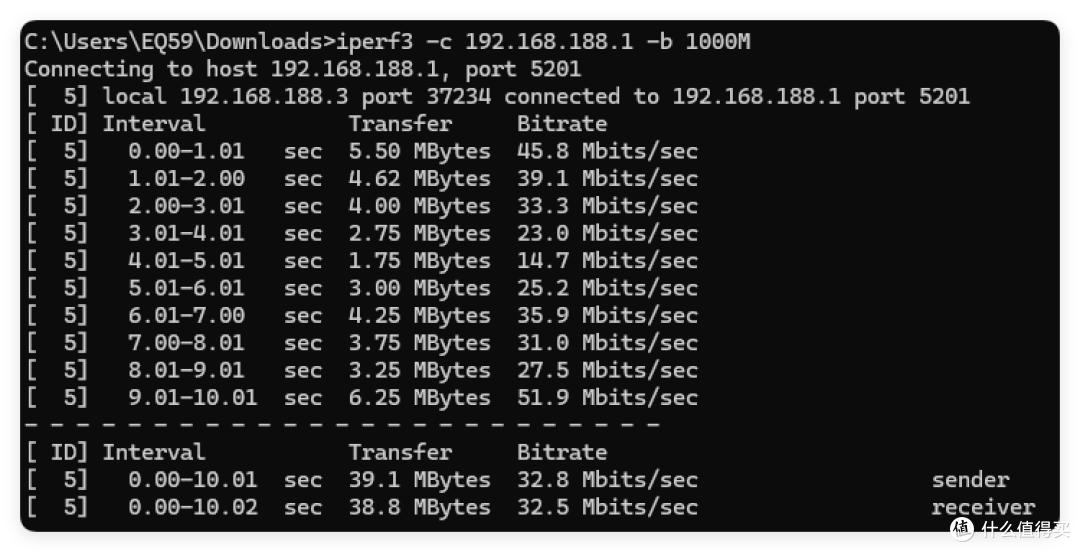Screen dimensions: 1080x552
Task: Click the 1.75 MBytes transfer value
Action: coord(419,261)
